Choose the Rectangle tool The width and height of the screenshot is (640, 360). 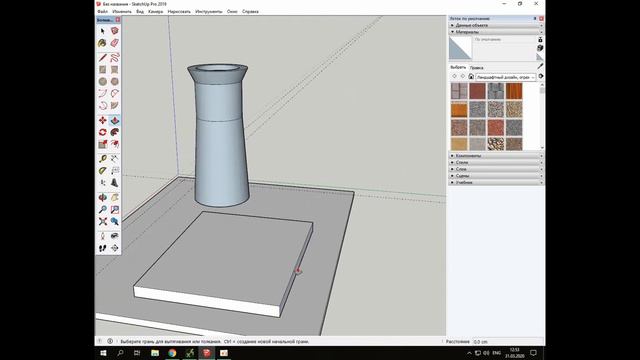pos(102,69)
